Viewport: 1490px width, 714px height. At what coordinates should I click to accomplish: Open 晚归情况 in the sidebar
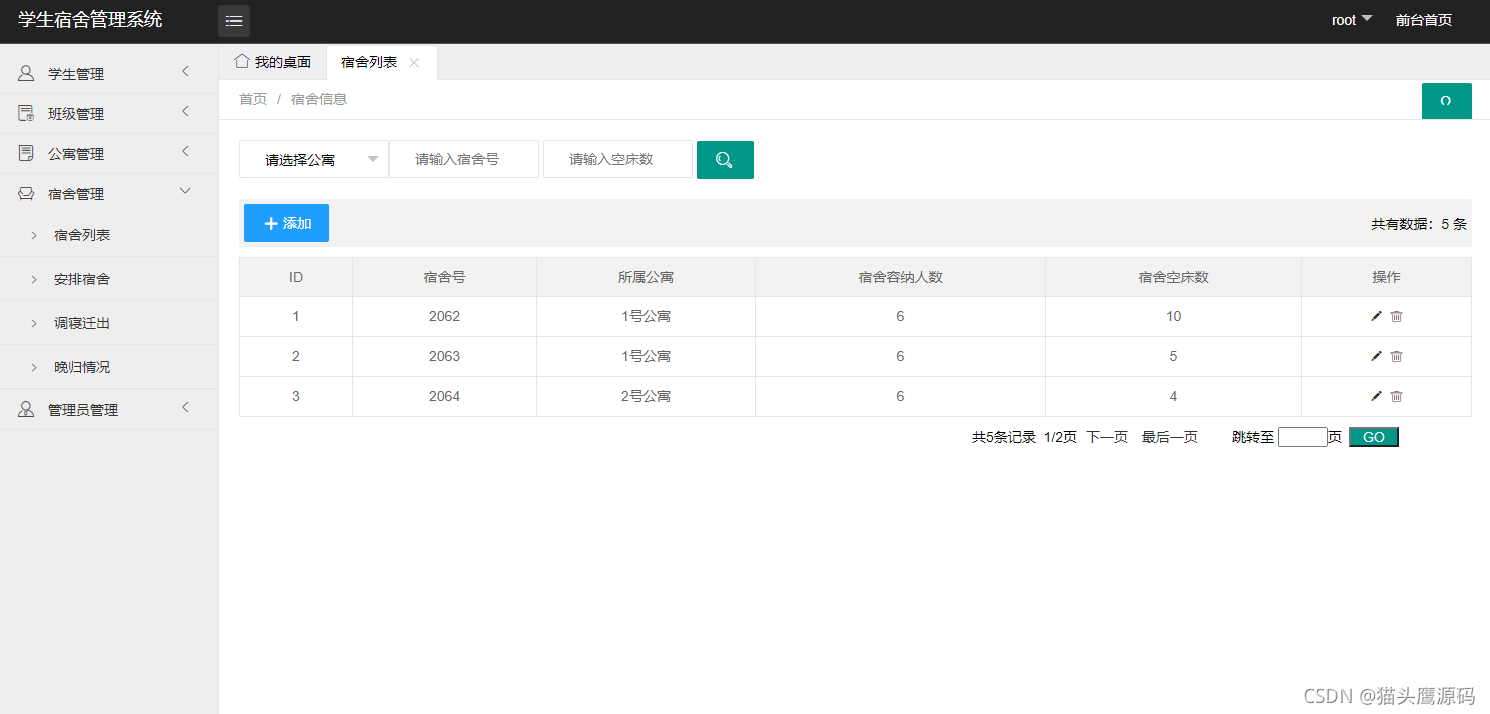(82, 367)
